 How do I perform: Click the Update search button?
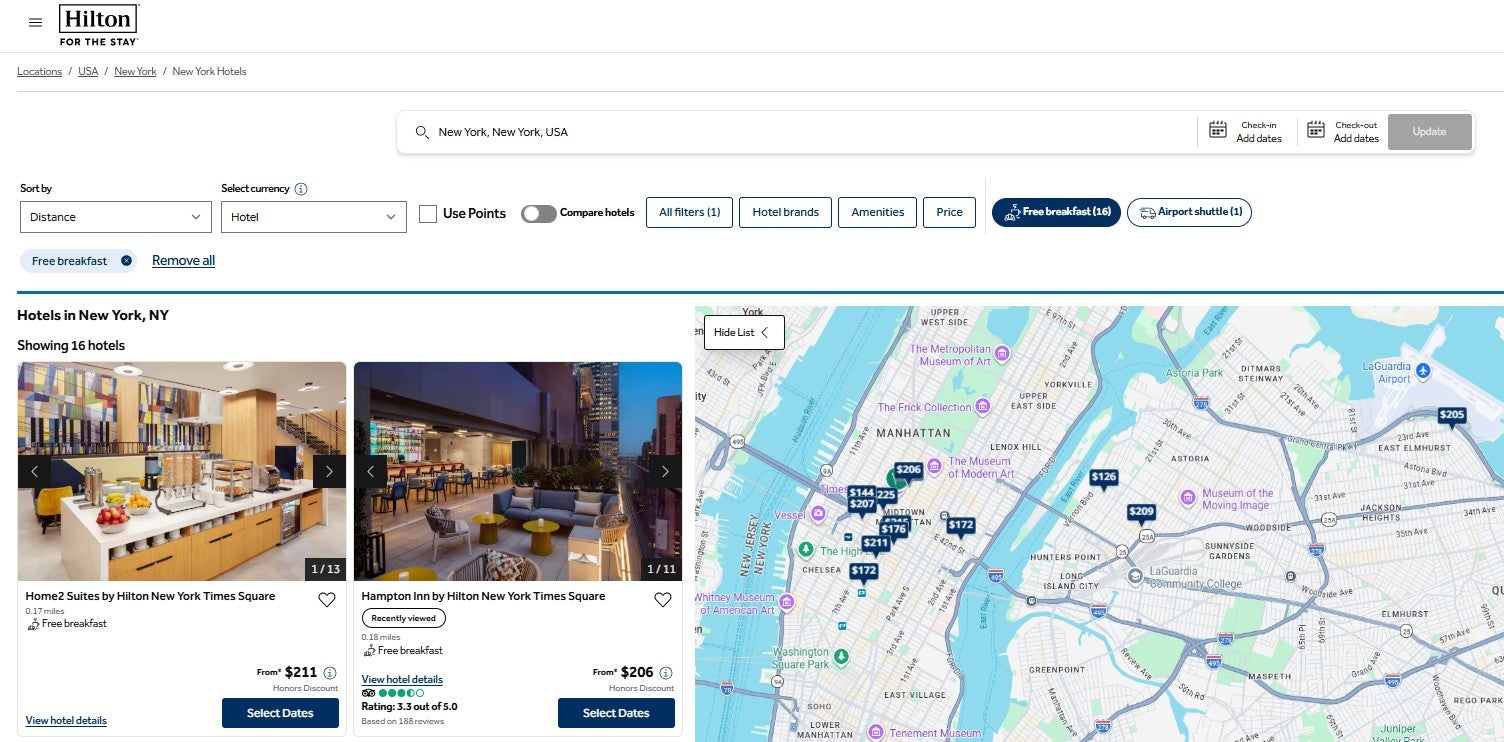point(1430,132)
